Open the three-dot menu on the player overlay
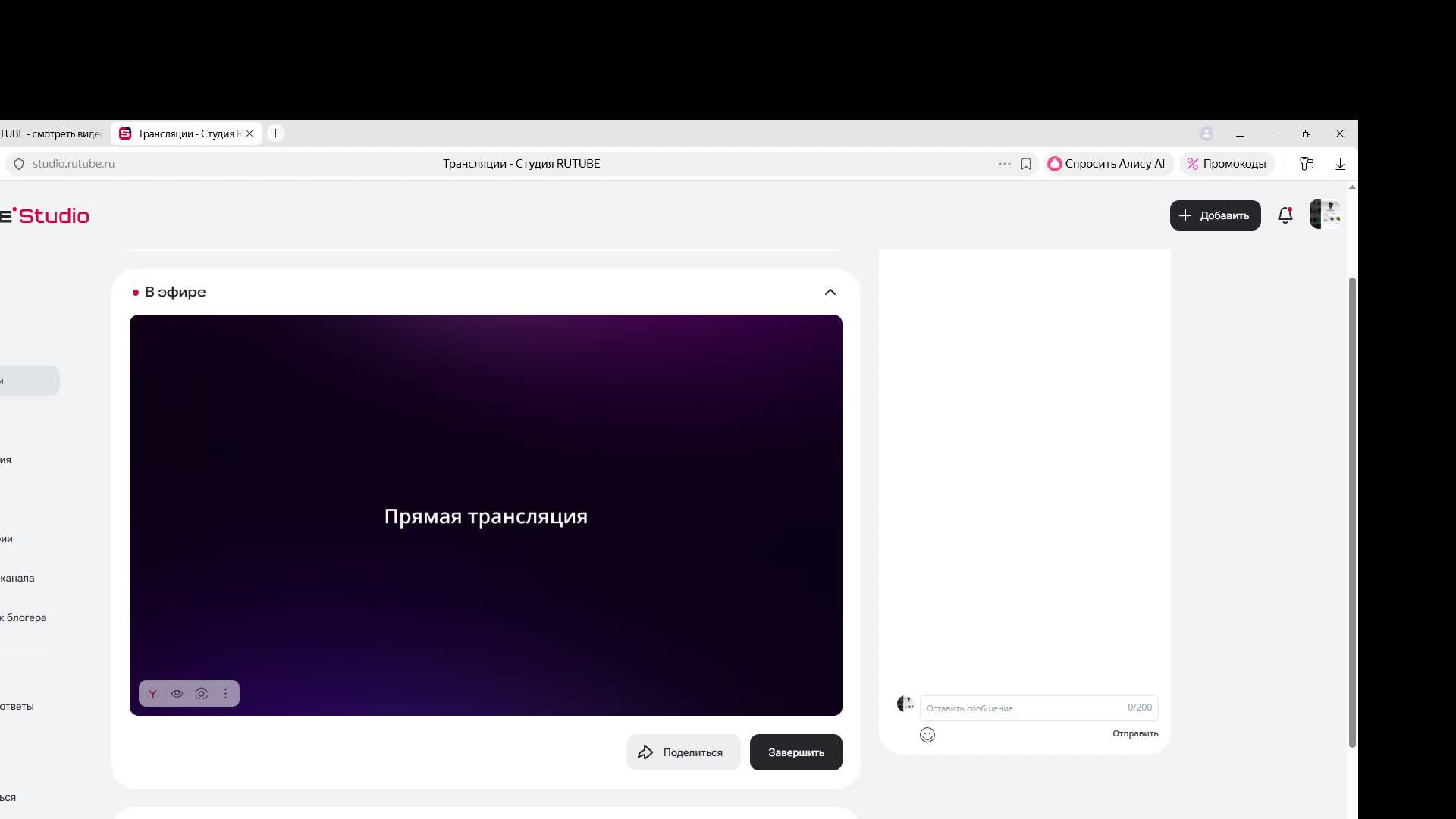The width and height of the screenshot is (1456, 819). (225, 693)
